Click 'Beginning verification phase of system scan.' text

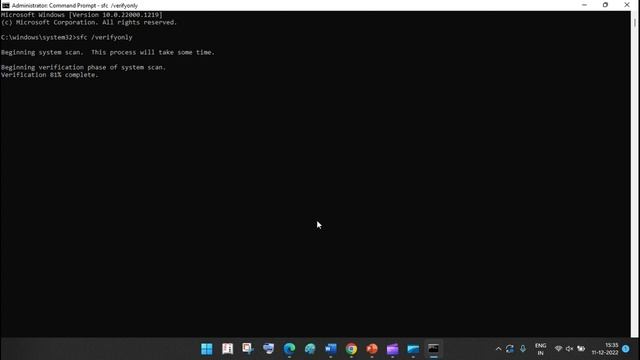(83, 67)
